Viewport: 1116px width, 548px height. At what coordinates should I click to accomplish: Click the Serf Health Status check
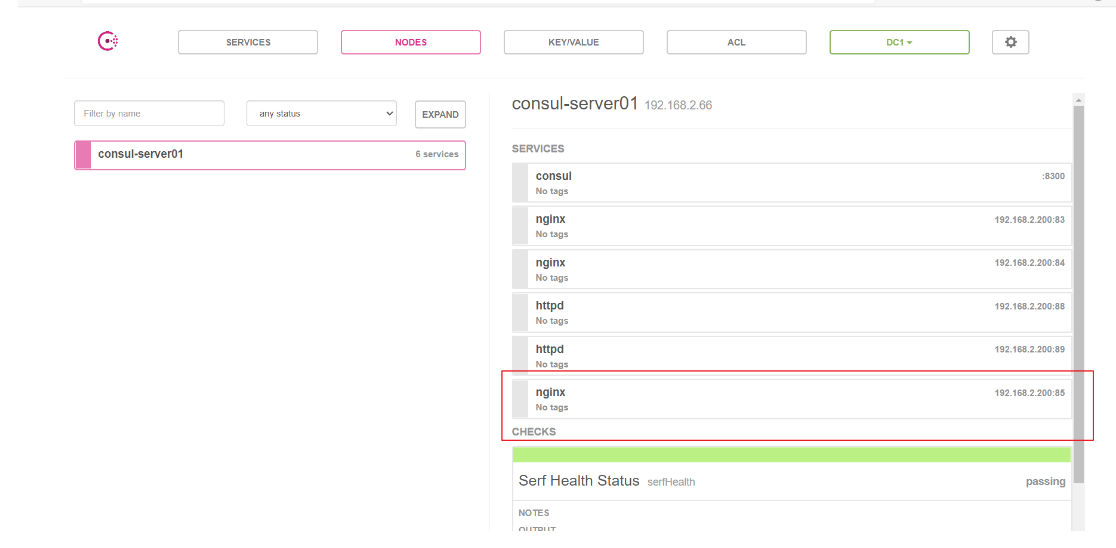pos(579,481)
